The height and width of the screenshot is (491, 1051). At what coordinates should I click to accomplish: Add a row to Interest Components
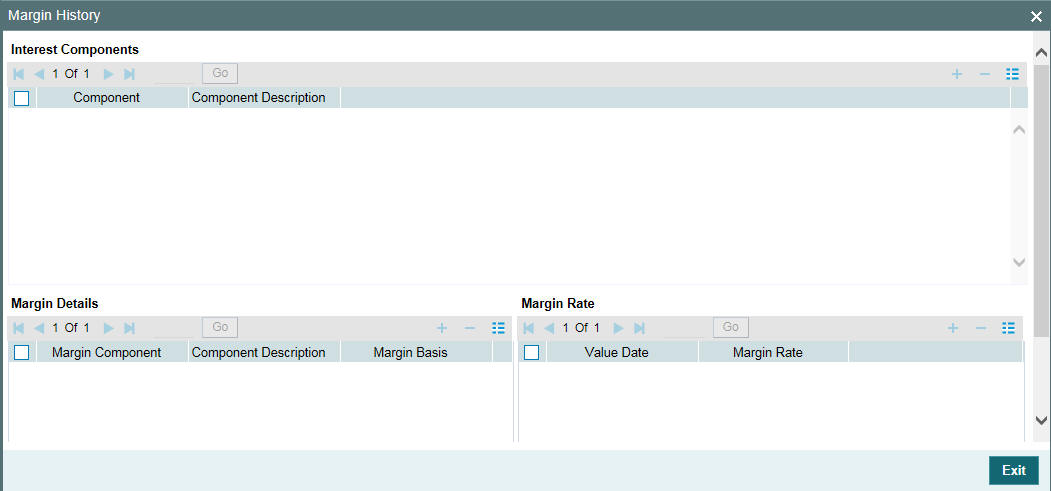tap(957, 74)
